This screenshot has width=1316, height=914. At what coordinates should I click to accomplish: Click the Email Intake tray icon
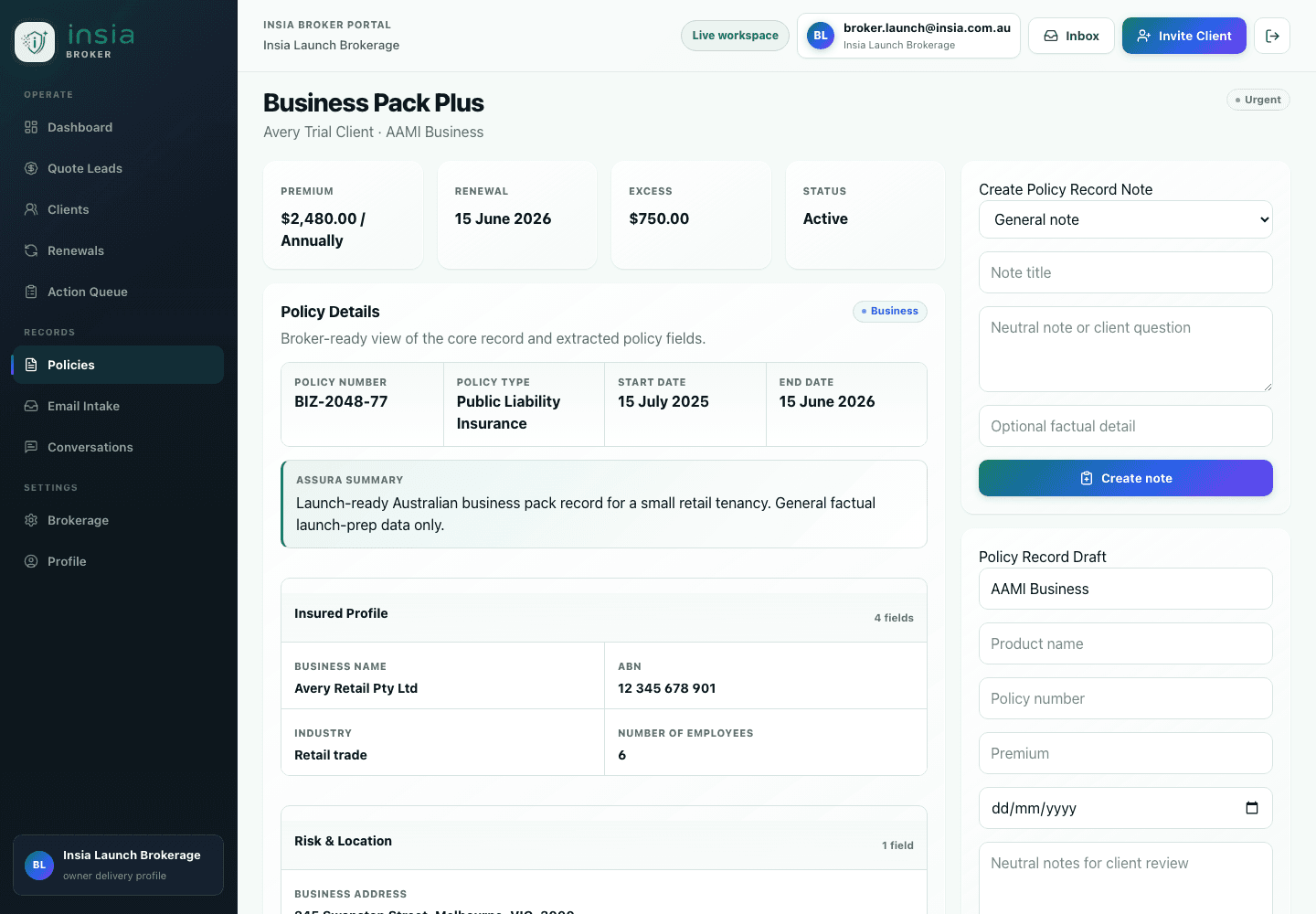coord(31,406)
